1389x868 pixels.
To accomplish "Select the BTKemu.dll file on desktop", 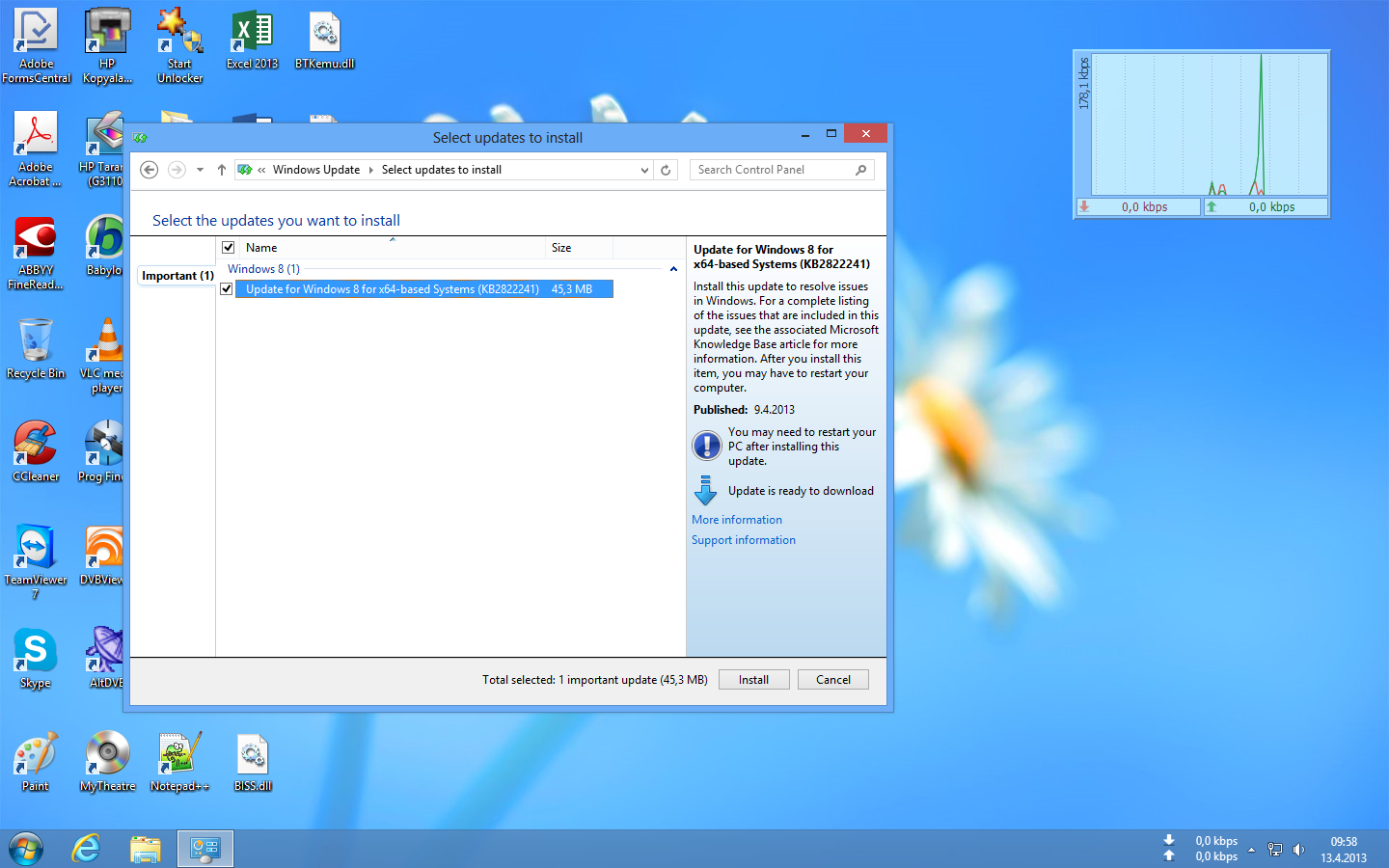I will tap(324, 40).
